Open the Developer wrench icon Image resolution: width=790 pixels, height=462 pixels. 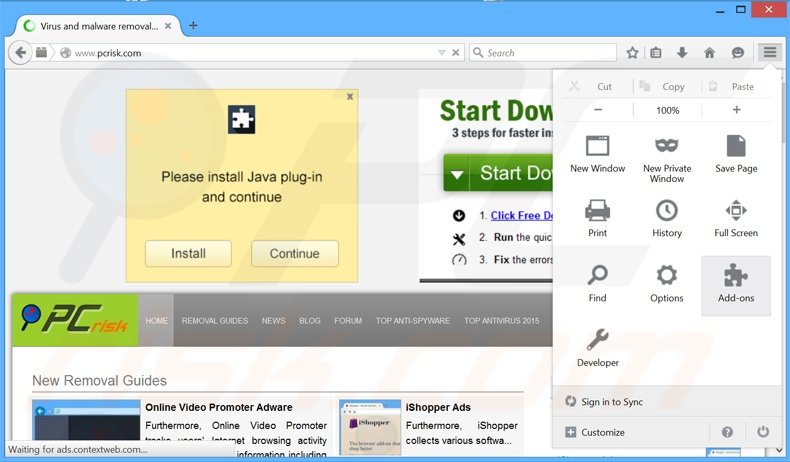point(597,340)
